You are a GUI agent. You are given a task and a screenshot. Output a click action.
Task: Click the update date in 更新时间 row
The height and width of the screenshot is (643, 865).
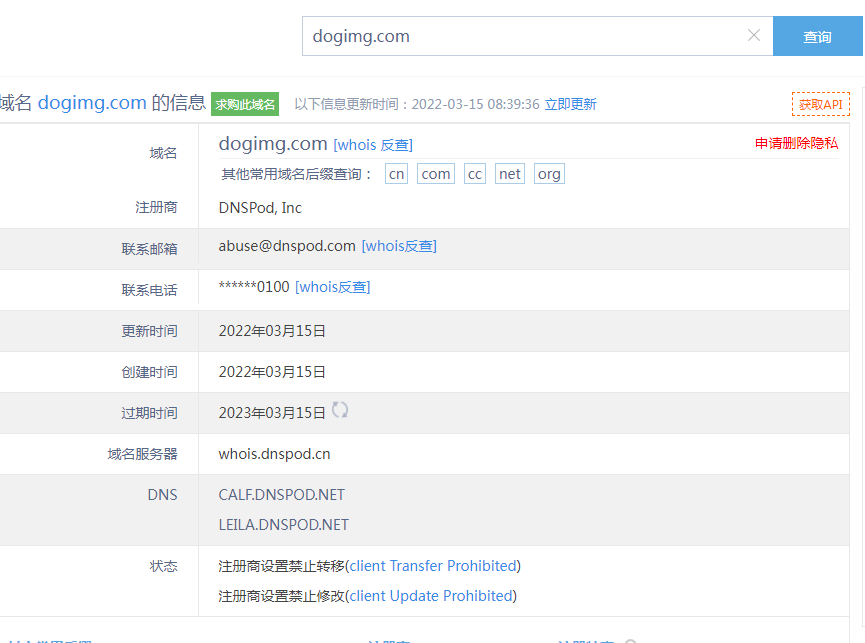point(272,331)
